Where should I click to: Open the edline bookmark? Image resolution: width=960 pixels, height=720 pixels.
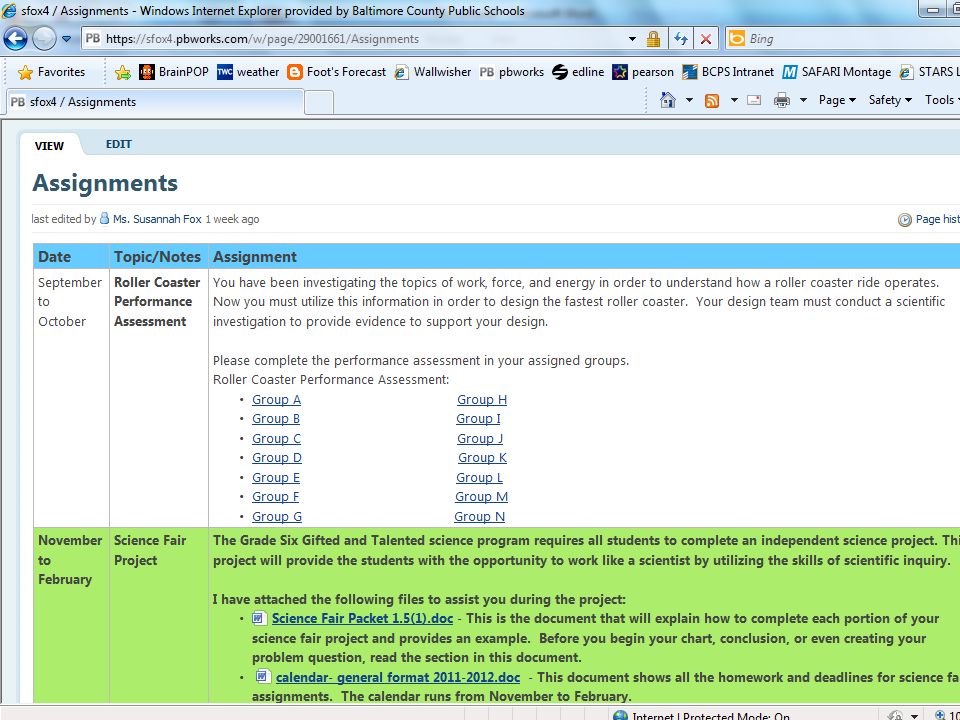tap(578, 72)
